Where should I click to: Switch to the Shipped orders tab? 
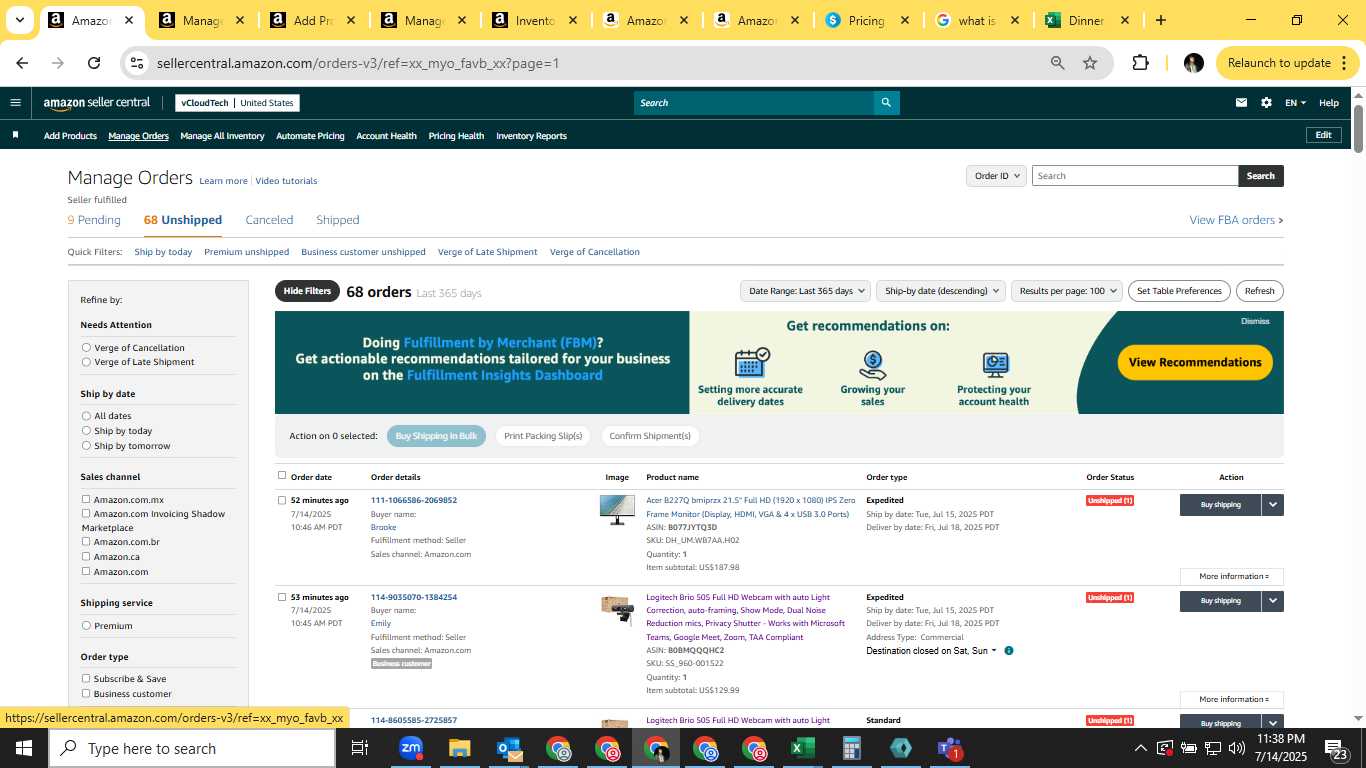tap(337, 220)
